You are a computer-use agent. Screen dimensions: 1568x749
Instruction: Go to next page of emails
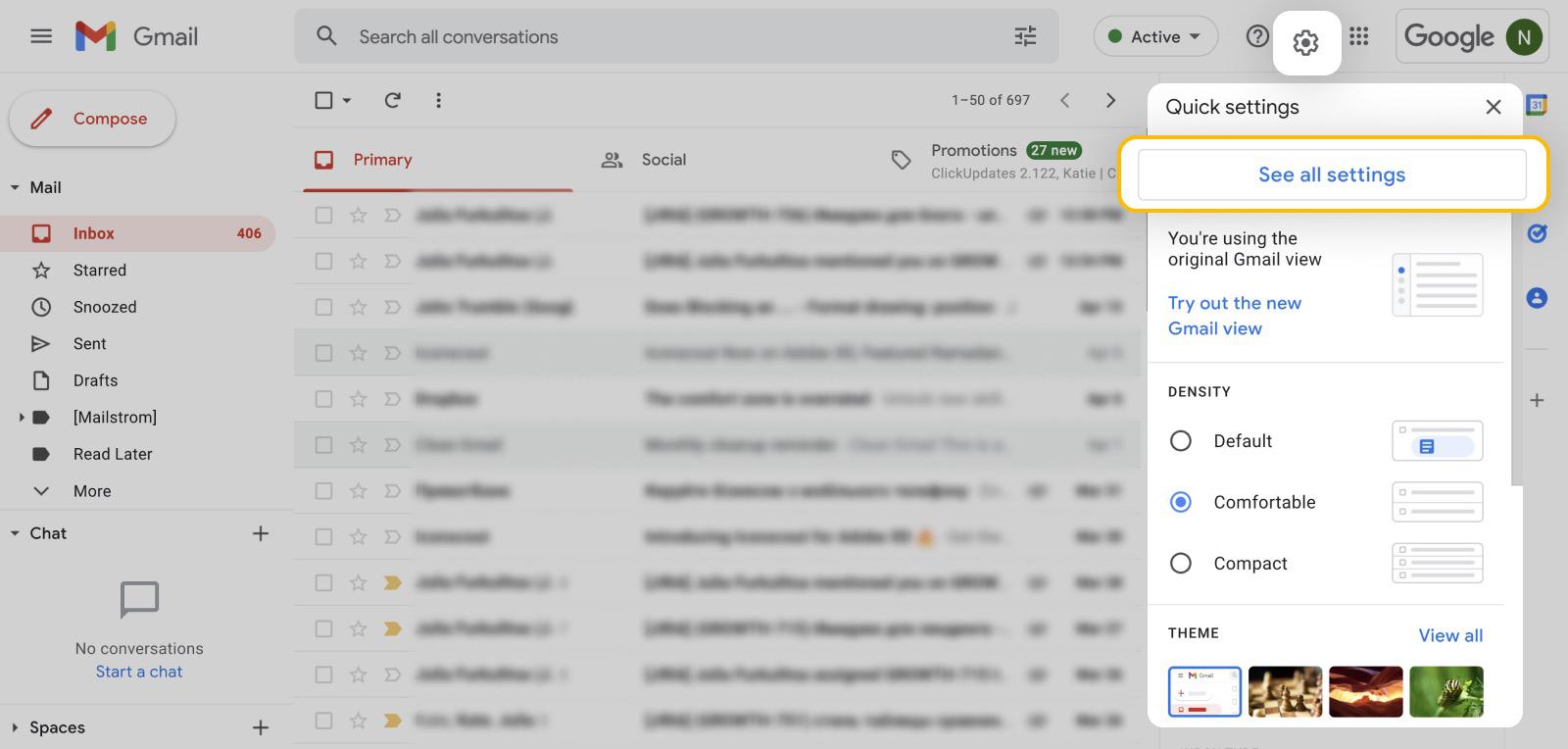[1110, 100]
